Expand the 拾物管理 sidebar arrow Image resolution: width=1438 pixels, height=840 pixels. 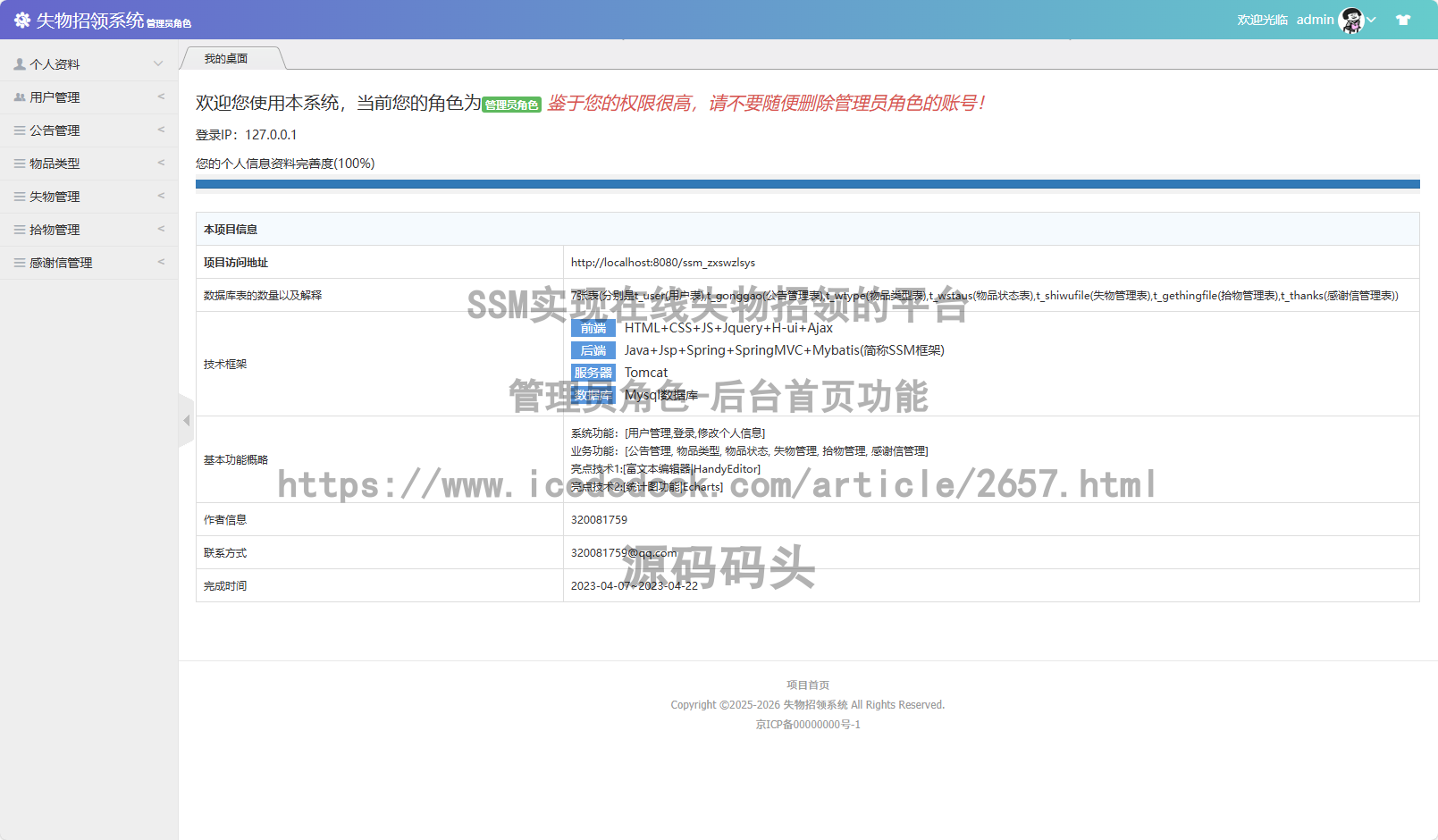(x=161, y=229)
